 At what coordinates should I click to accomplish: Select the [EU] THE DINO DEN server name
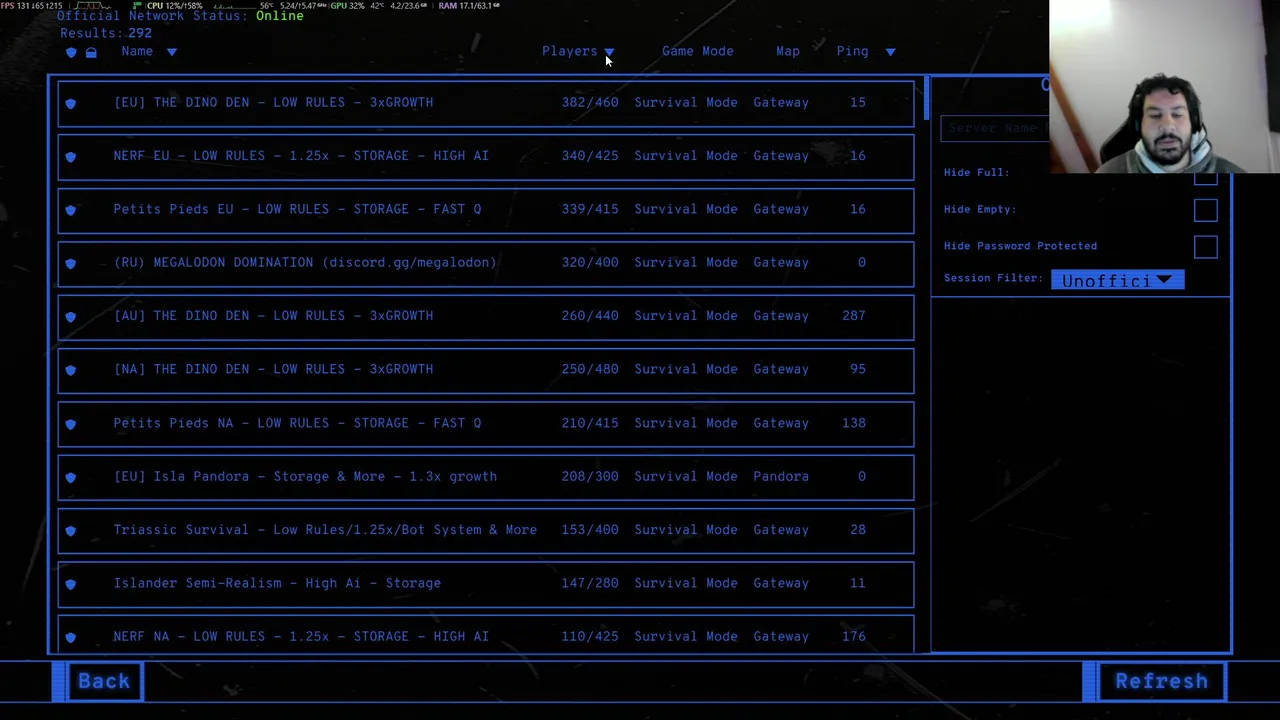[x=273, y=102]
